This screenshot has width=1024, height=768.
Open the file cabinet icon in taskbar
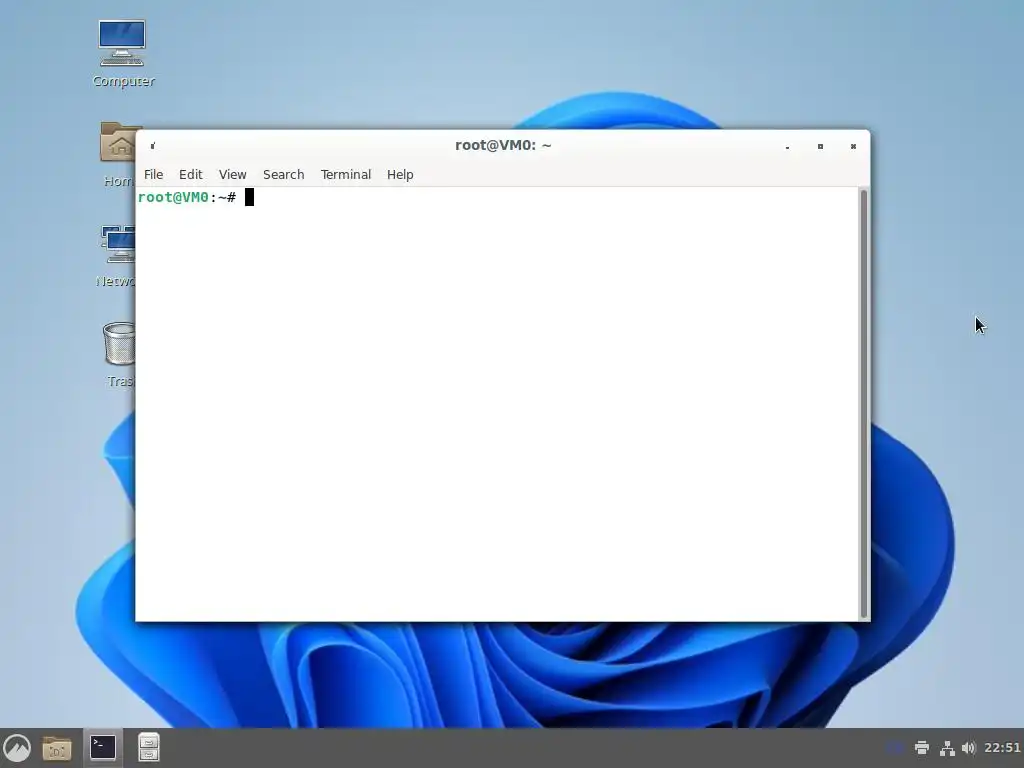coord(149,748)
